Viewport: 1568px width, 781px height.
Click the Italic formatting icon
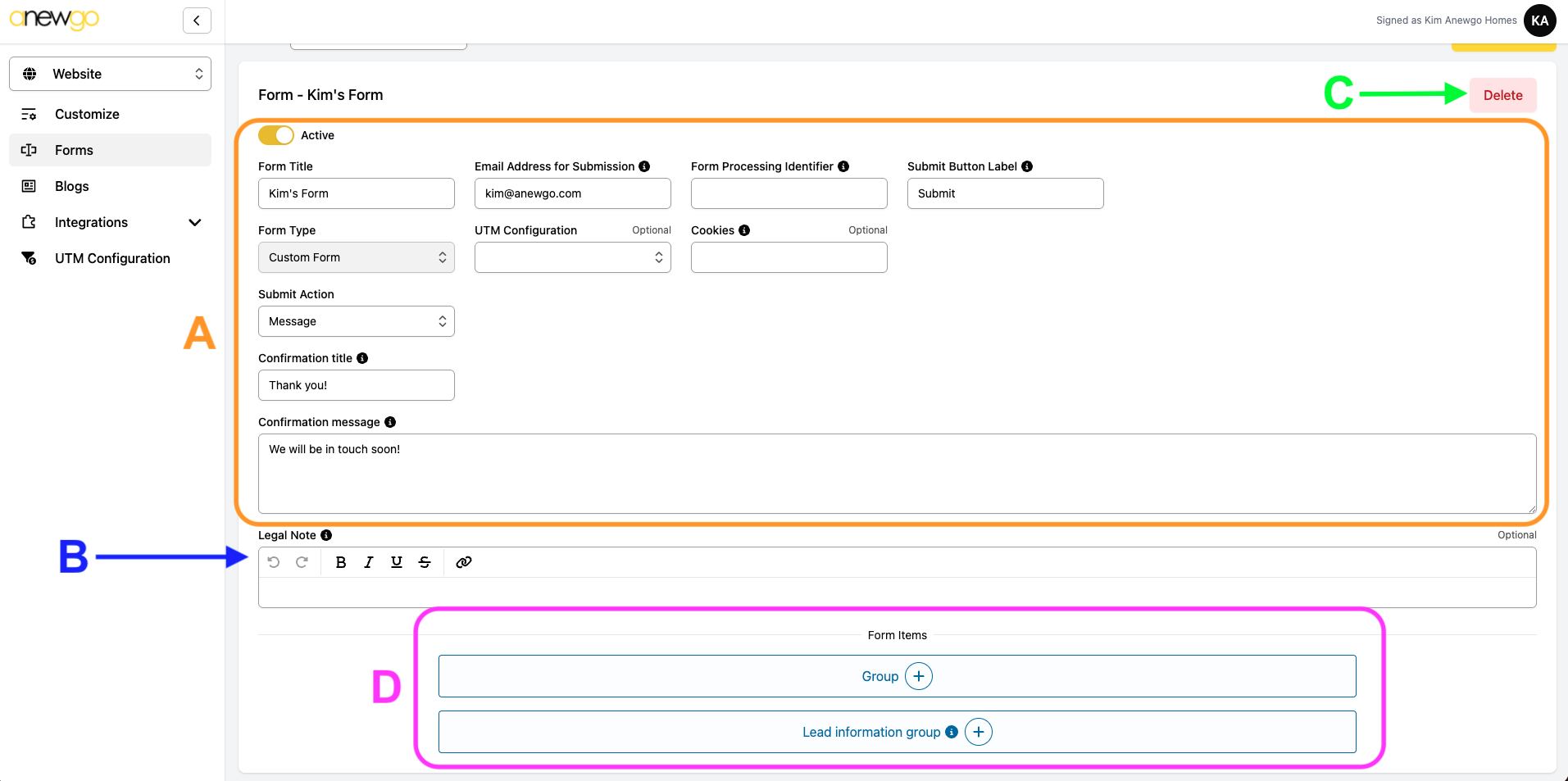pos(369,562)
